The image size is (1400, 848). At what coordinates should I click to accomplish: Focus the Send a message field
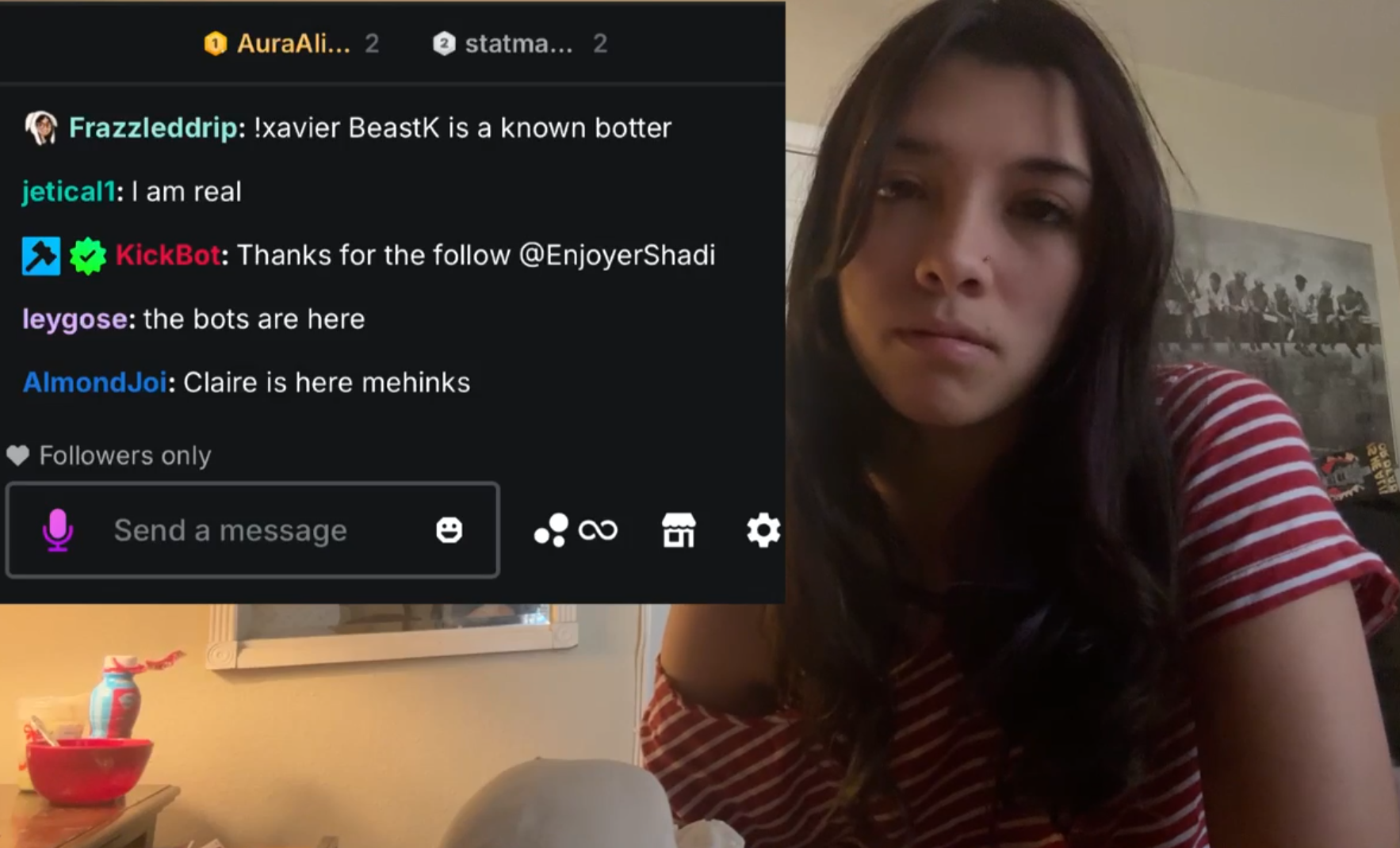click(x=252, y=529)
